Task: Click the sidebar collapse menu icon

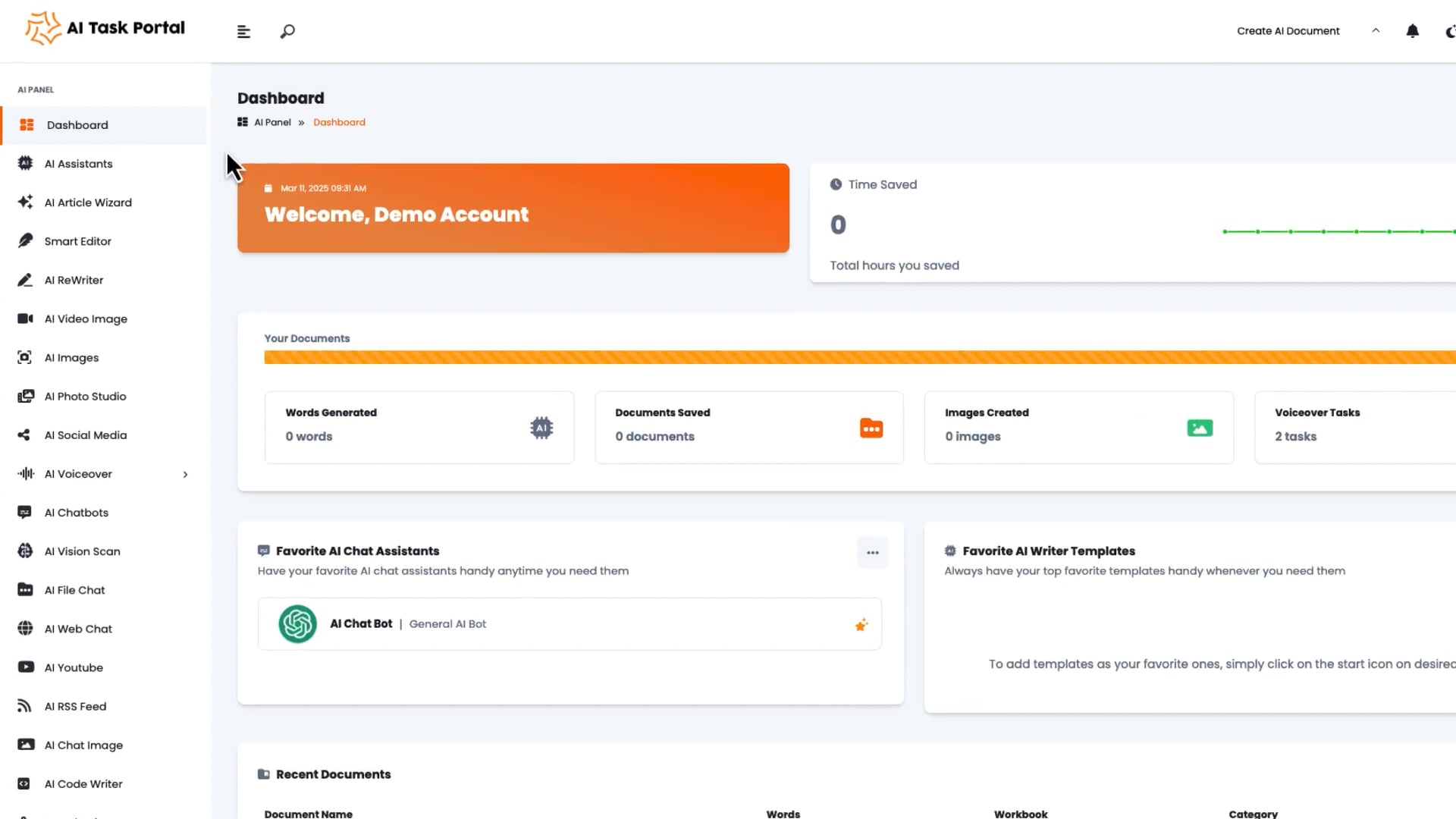Action: 243,32
